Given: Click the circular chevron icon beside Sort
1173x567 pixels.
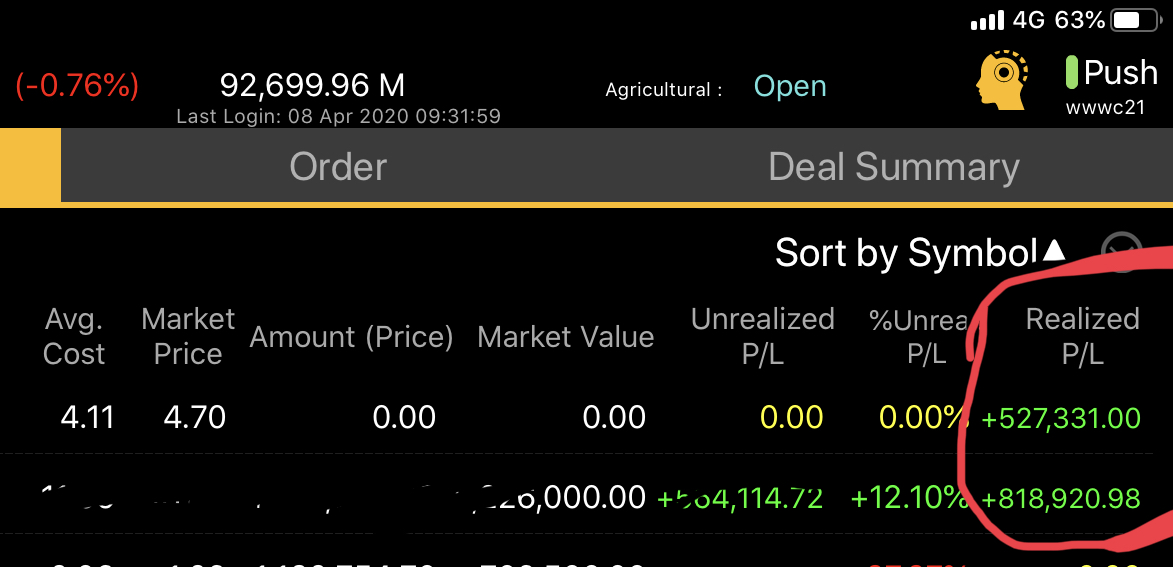Looking at the screenshot, I should [x=1121, y=252].
